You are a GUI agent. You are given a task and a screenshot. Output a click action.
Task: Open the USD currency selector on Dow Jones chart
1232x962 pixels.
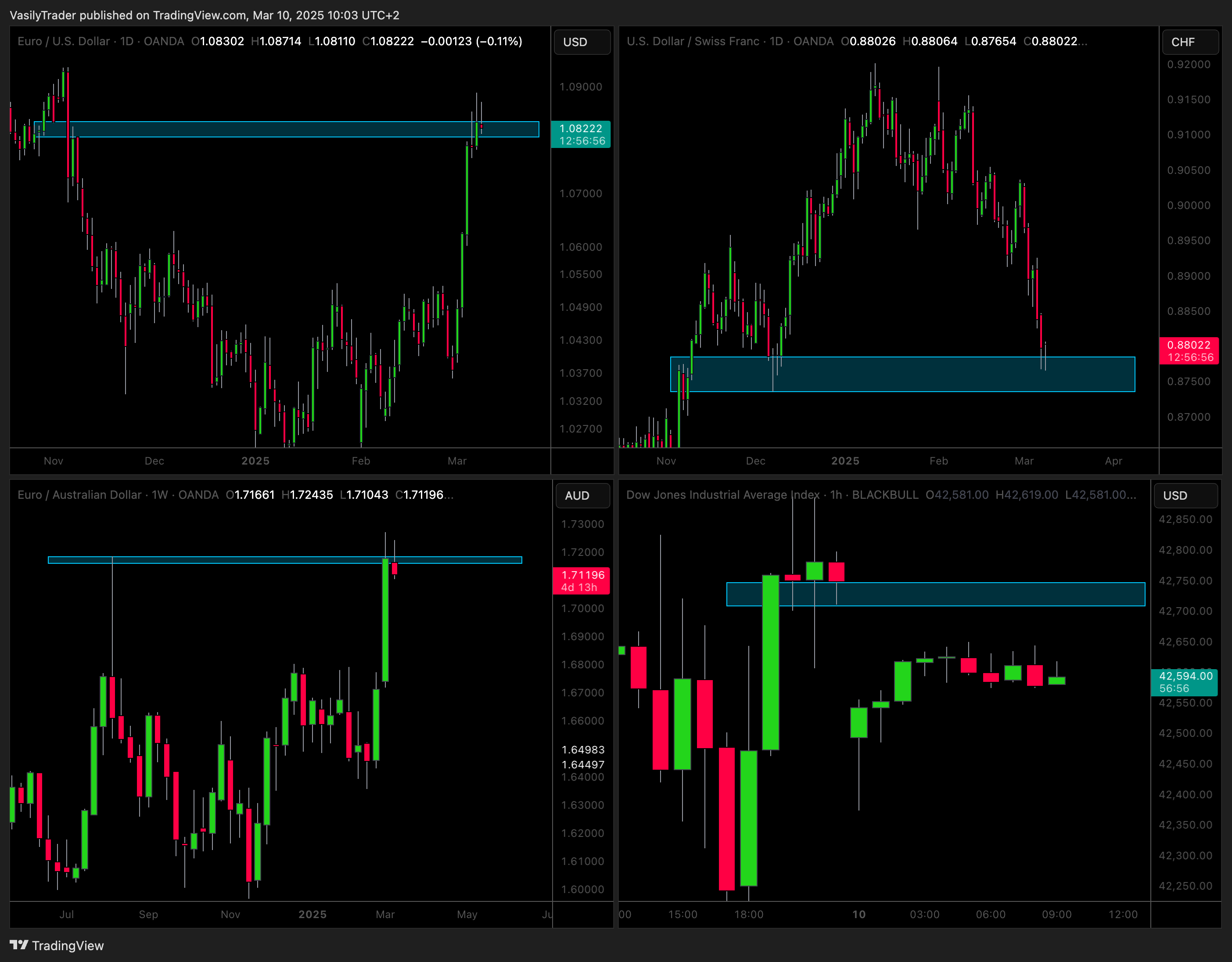[1185, 495]
